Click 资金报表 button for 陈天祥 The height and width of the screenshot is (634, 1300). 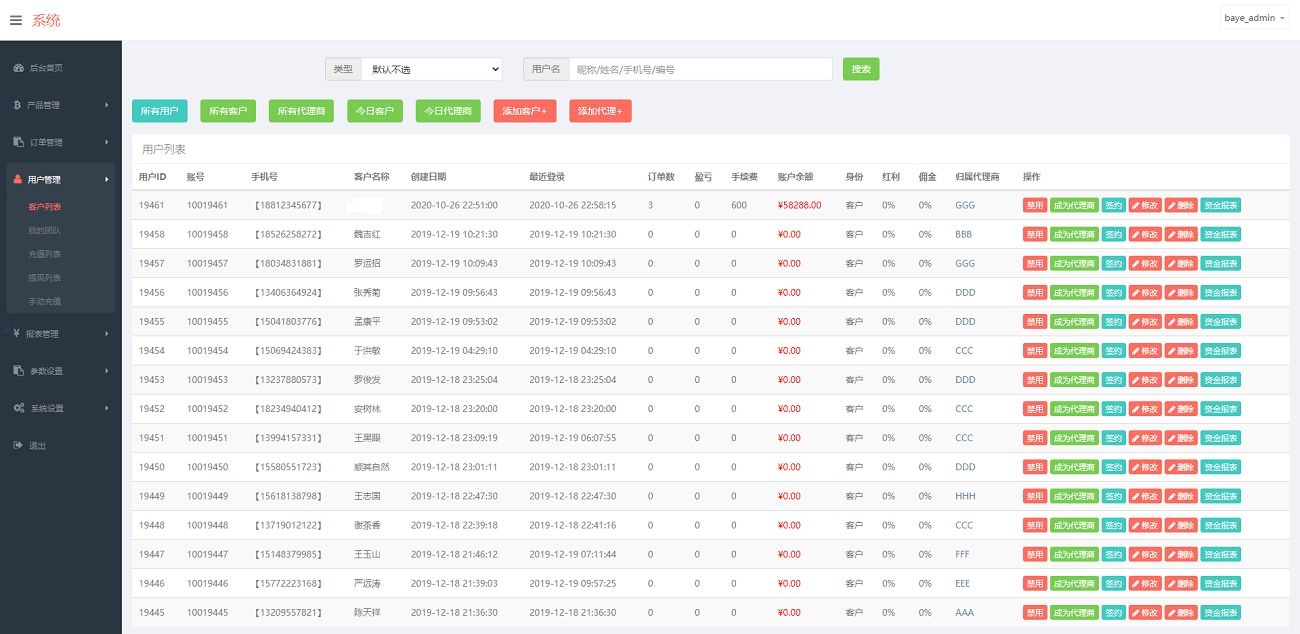pyautogui.click(x=1221, y=612)
